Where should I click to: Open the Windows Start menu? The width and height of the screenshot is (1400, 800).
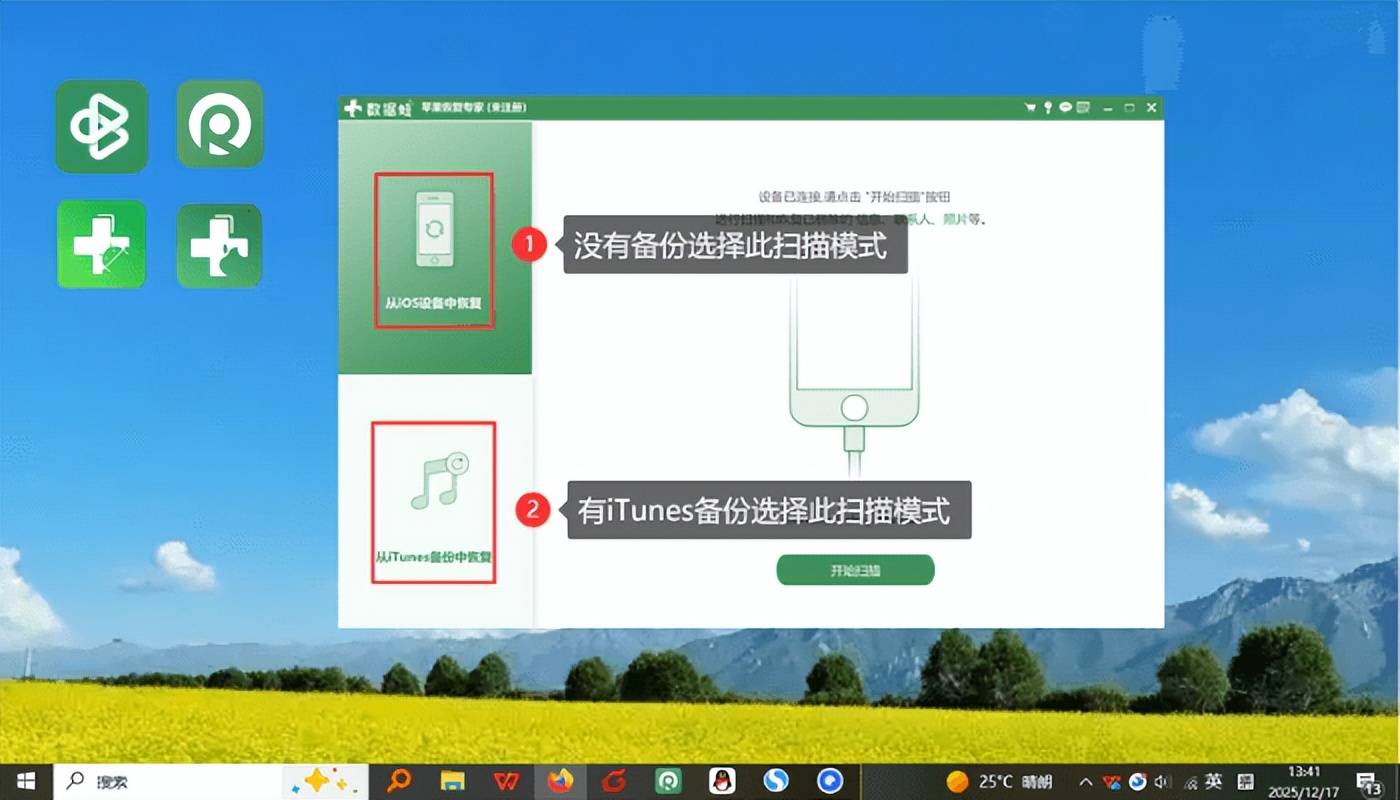pos(25,781)
